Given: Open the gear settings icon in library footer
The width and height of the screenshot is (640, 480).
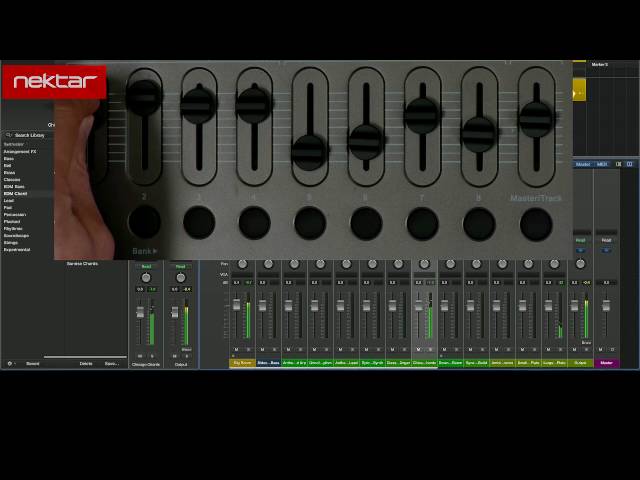Looking at the screenshot, I should 10,363.
